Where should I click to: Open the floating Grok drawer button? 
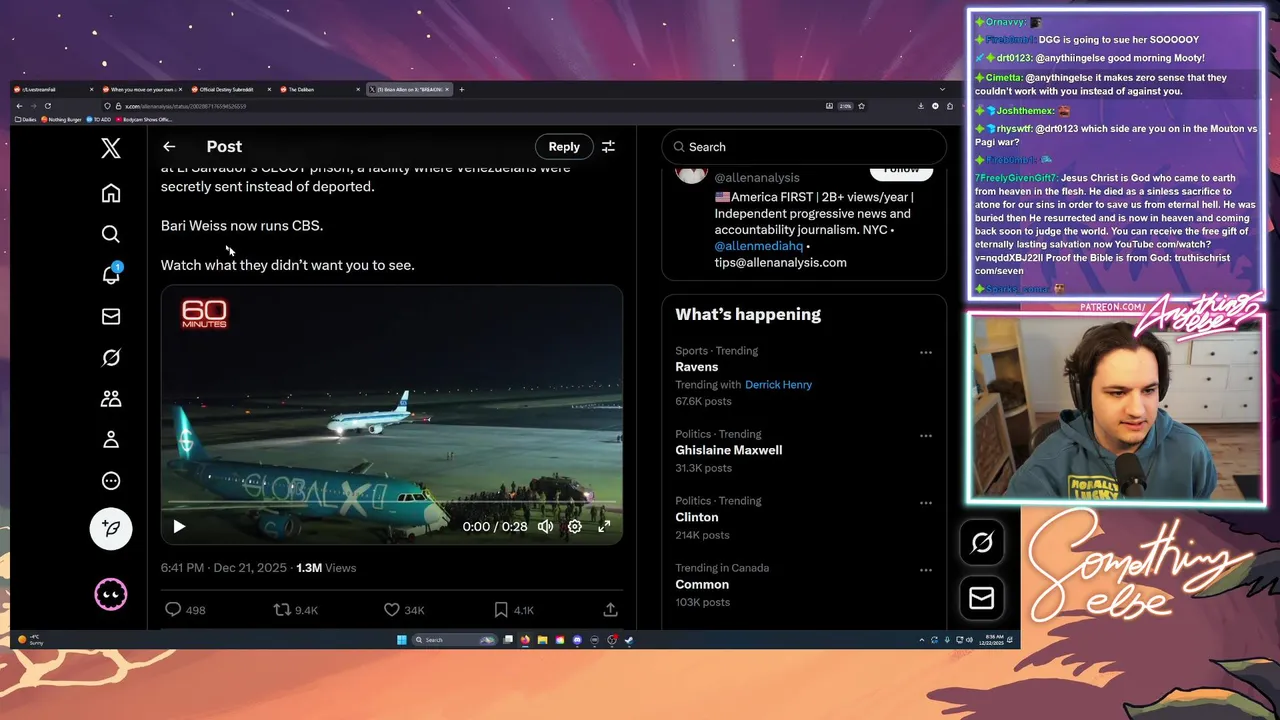tap(982, 542)
